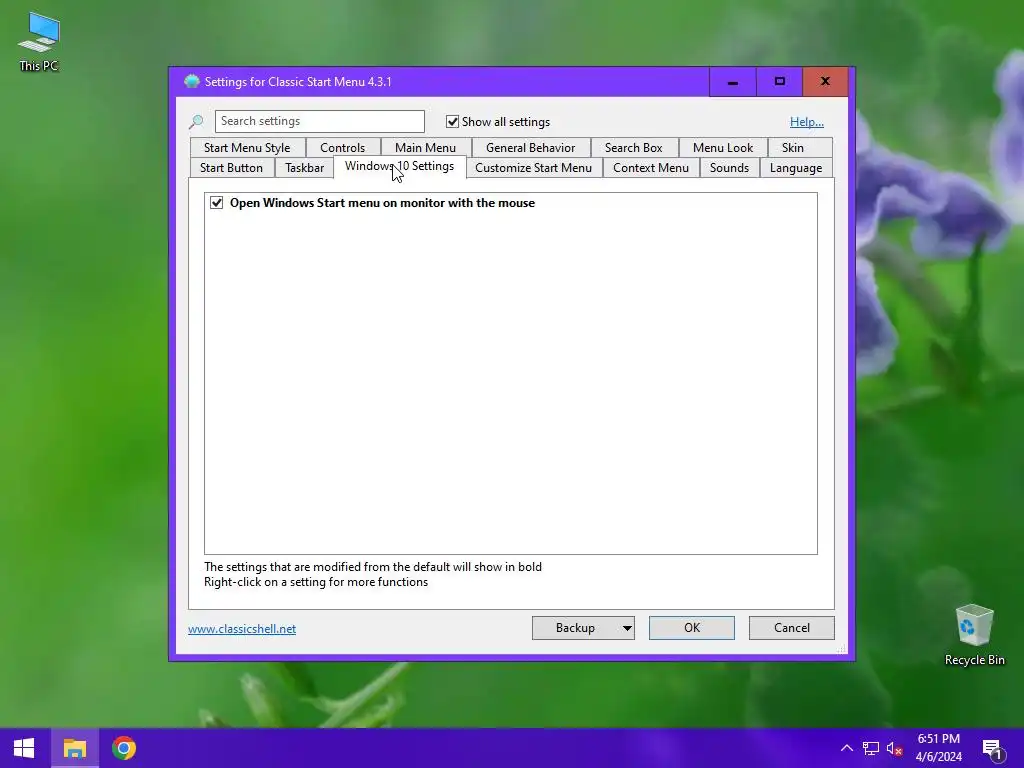Select the Windows 10 Settings tab
The height and width of the screenshot is (768, 1024).
399,167
